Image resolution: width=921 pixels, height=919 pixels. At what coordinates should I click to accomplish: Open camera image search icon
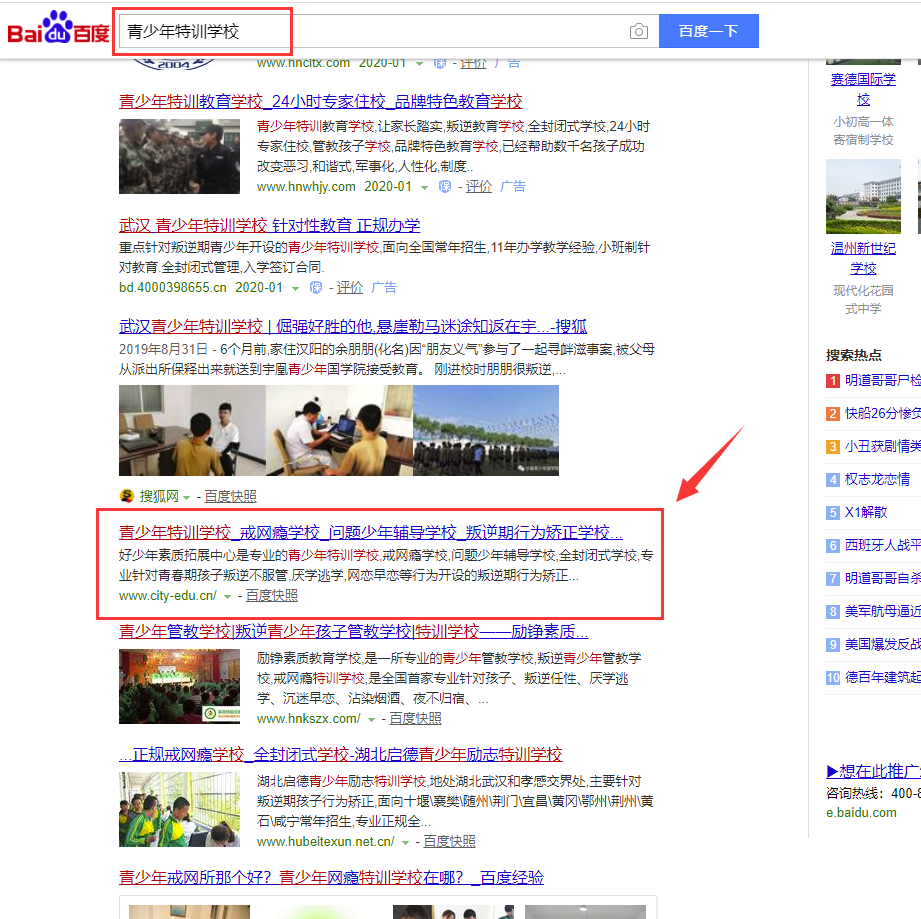pos(638,31)
